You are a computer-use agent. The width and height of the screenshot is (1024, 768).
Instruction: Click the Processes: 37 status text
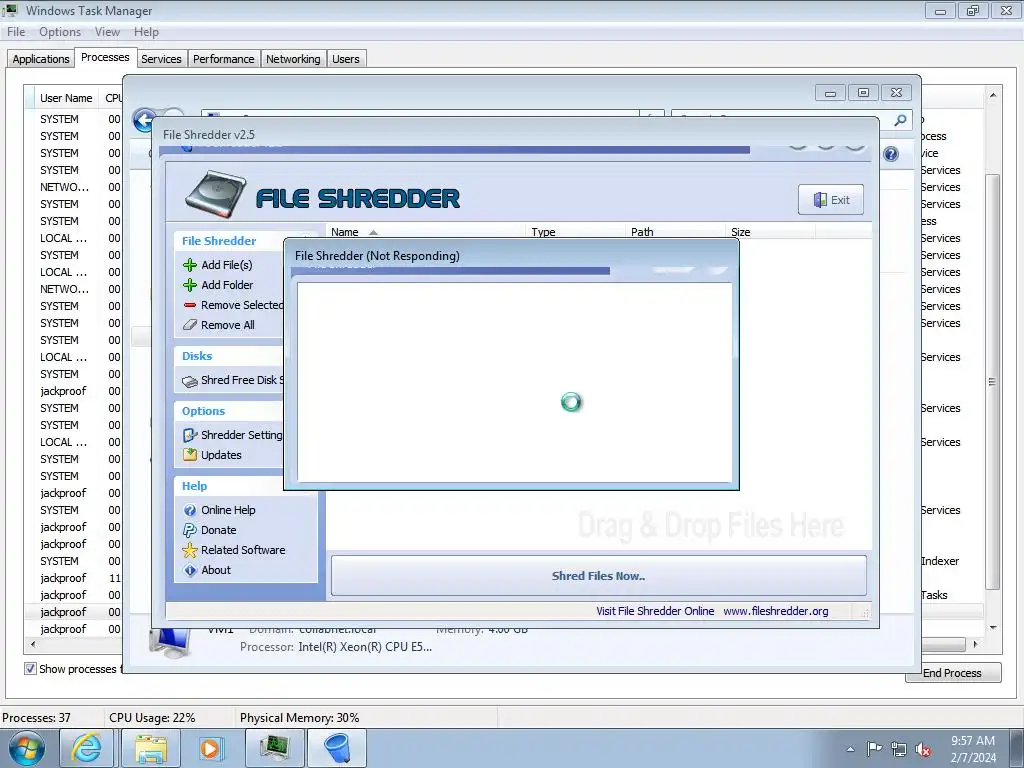[36, 718]
